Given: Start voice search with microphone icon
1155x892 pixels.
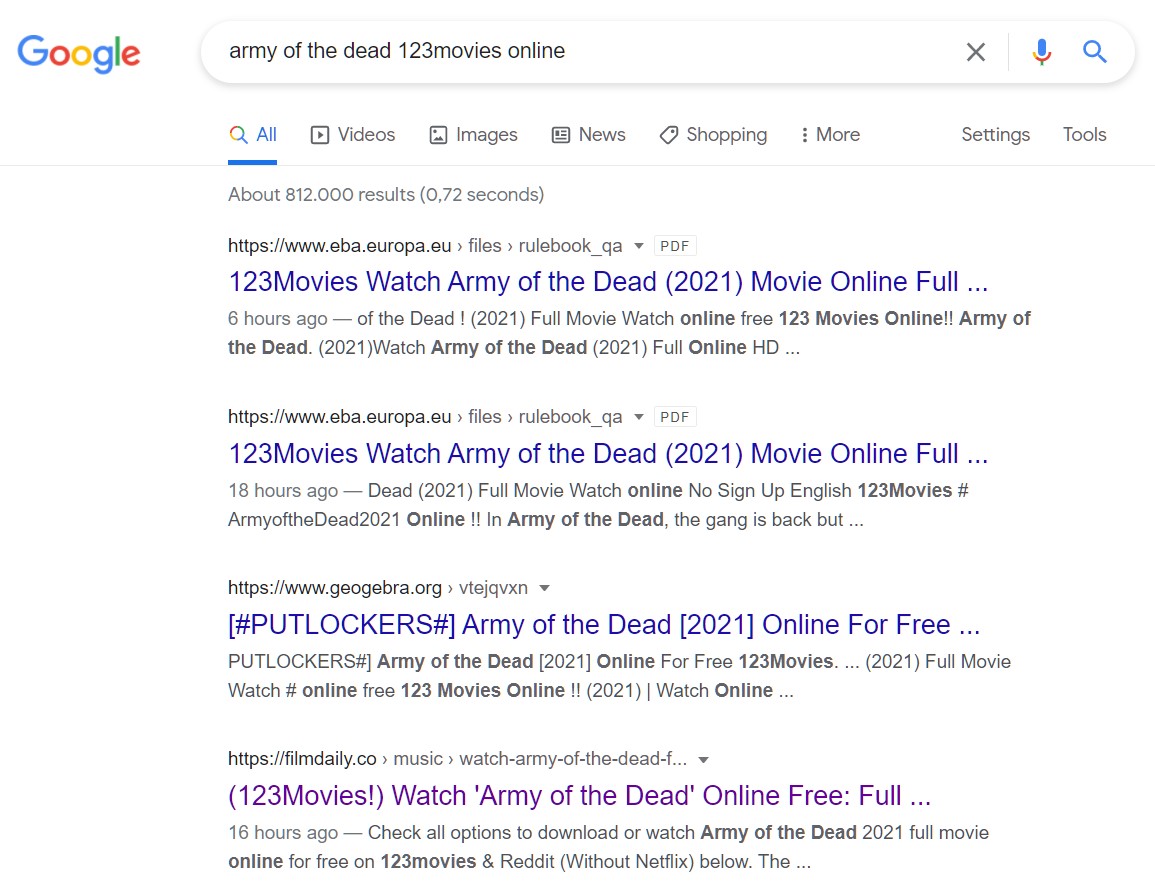Looking at the screenshot, I should click(1042, 52).
